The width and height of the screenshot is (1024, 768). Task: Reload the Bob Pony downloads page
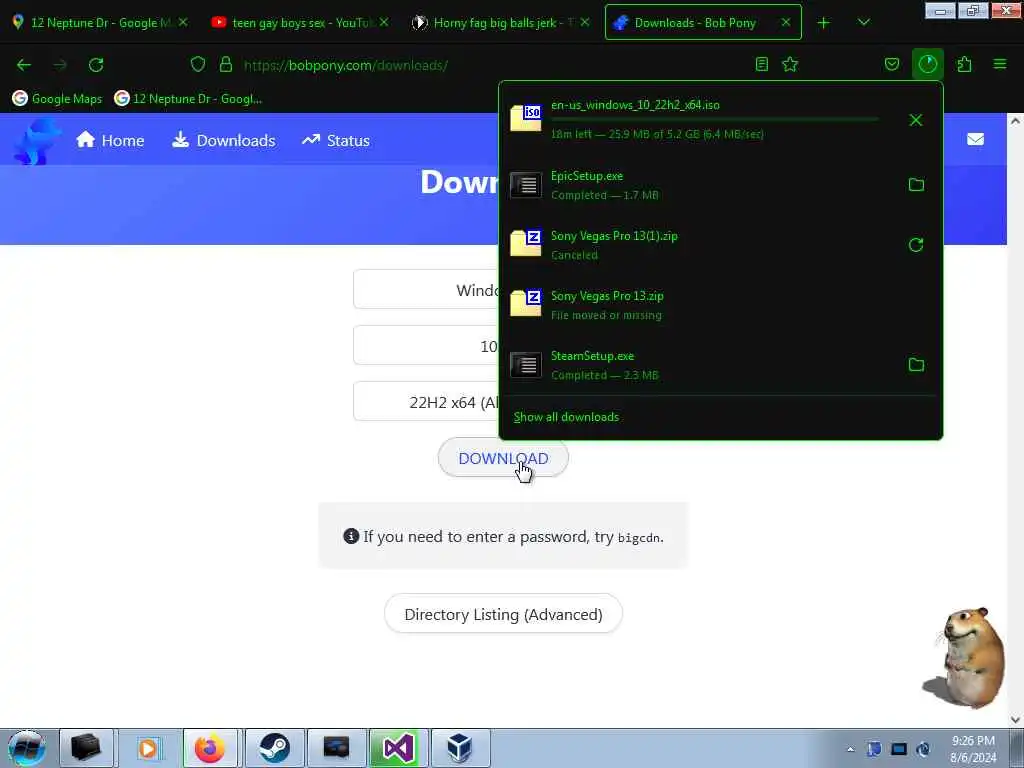[x=96, y=65]
